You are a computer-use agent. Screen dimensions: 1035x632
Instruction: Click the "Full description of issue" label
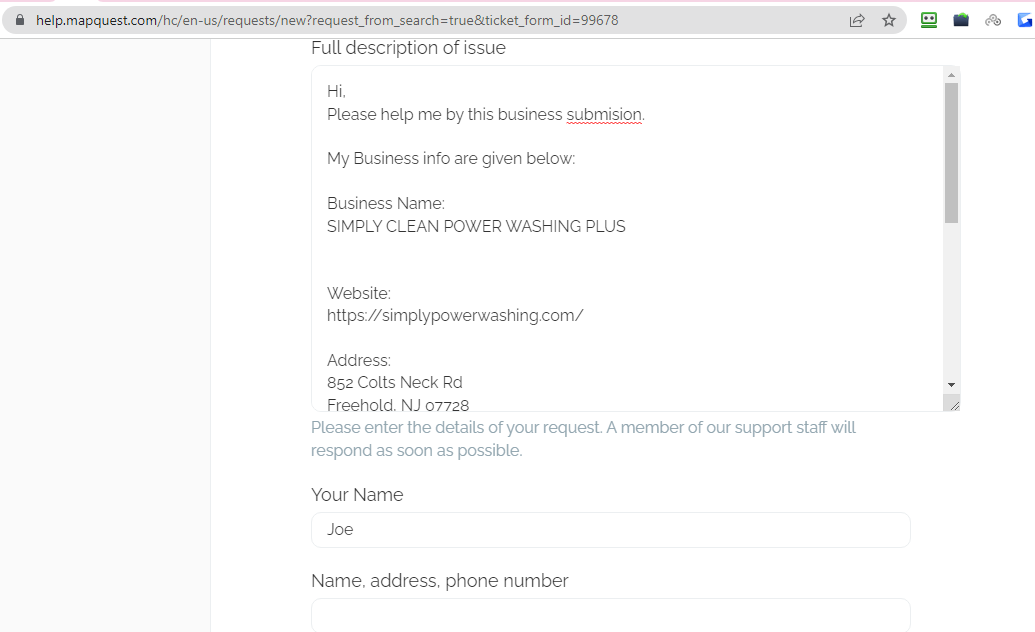[408, 48]
